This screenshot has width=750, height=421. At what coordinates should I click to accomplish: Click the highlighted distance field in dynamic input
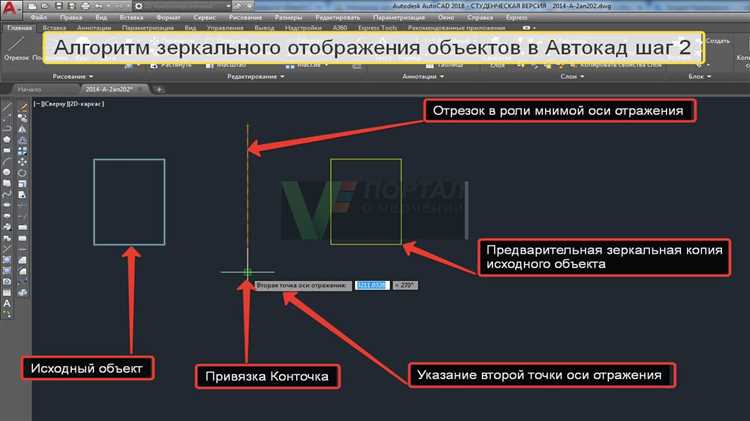(x=372, y=285)
